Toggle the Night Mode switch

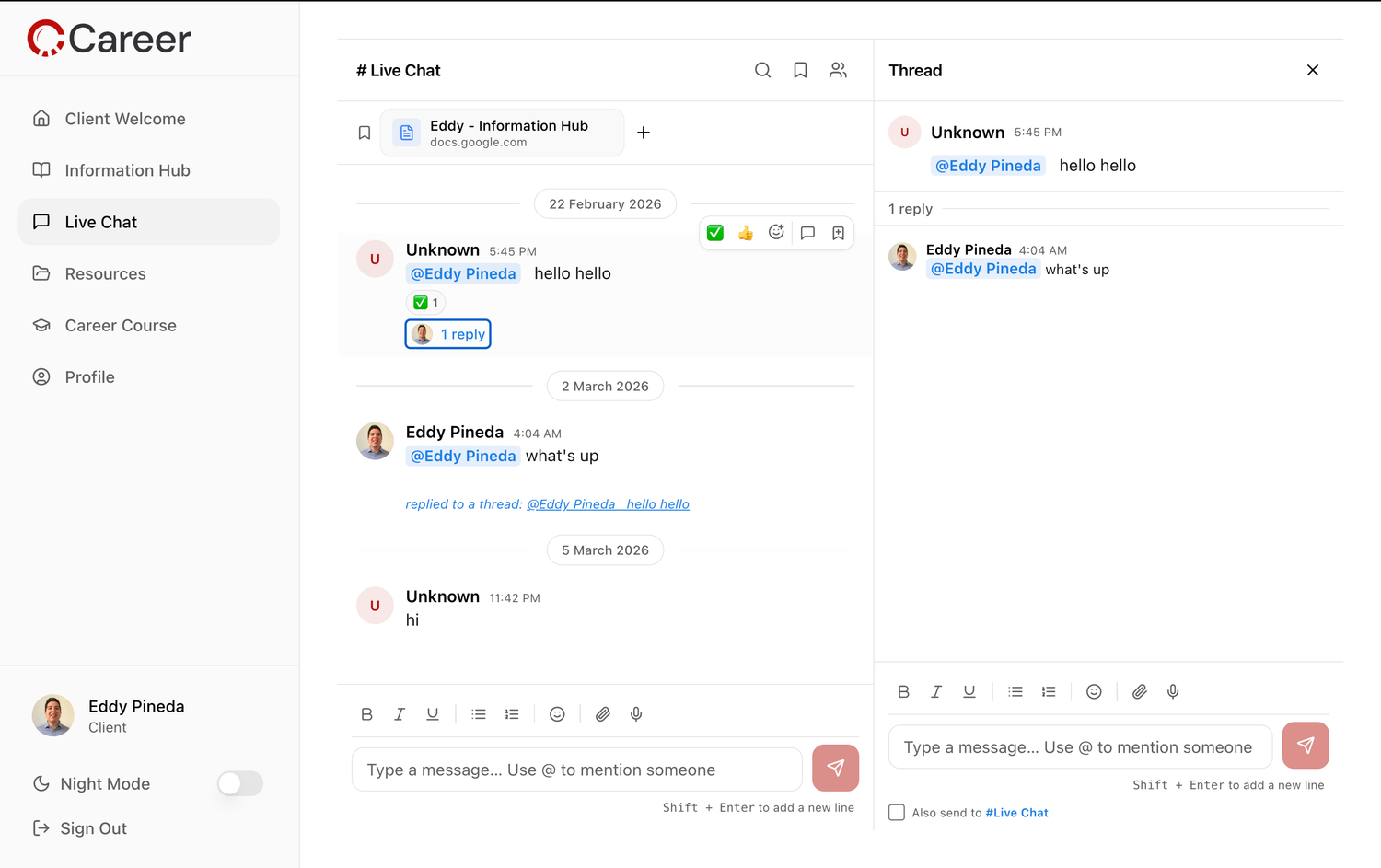(x=240, y=783)
